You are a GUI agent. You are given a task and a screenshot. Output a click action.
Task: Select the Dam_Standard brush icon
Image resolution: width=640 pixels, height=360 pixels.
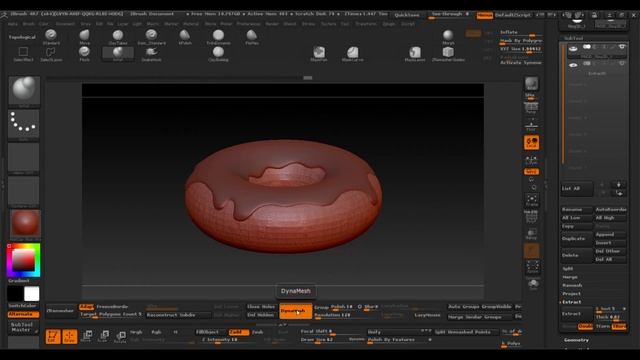[x=151, y=37]
